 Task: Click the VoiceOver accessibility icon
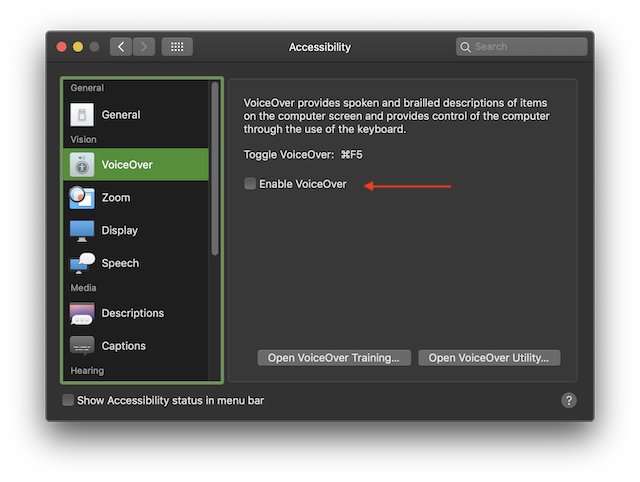click(82, 164)
